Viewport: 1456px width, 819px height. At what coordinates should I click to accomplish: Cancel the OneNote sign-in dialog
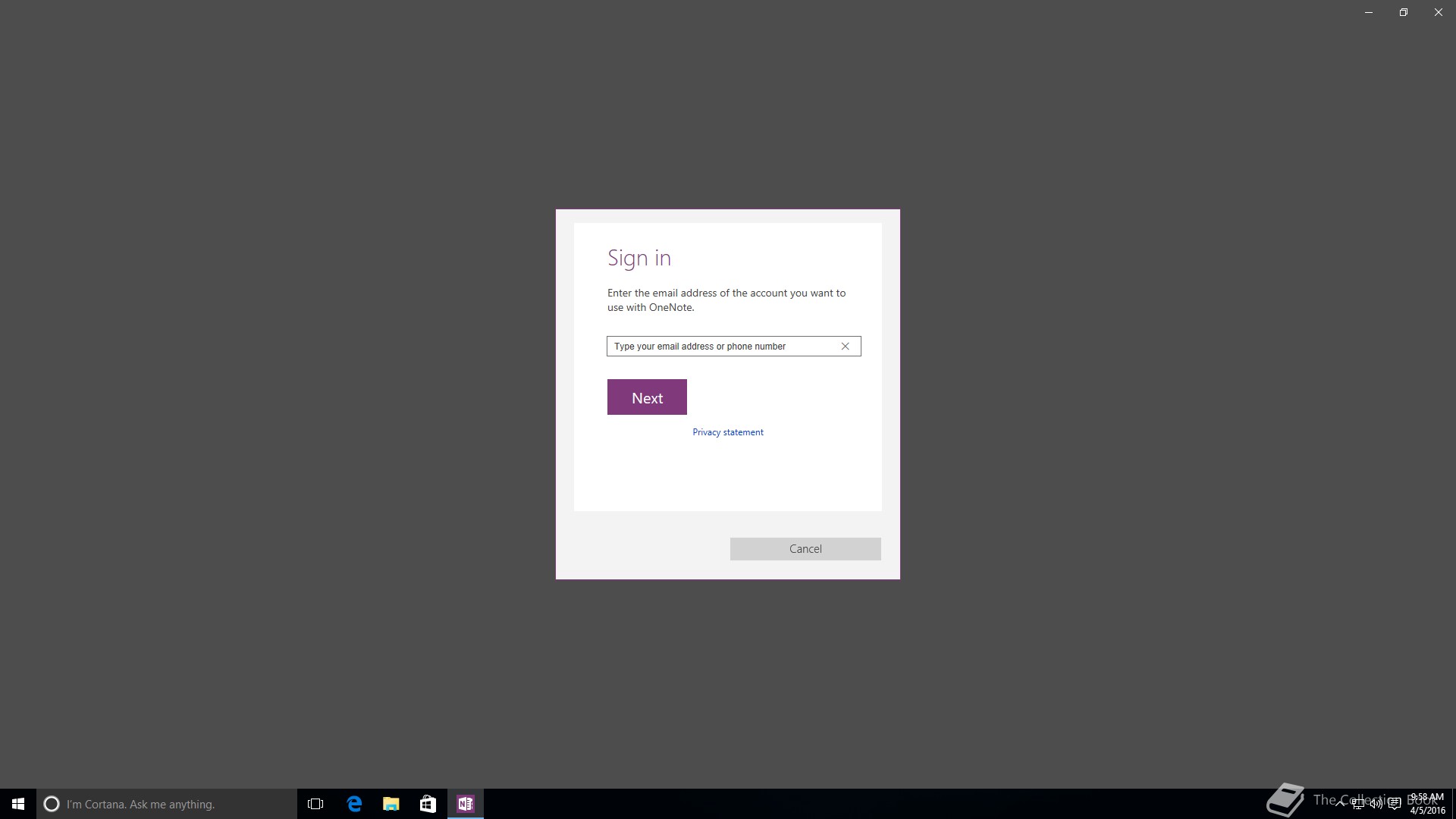(x=805, y=549)
